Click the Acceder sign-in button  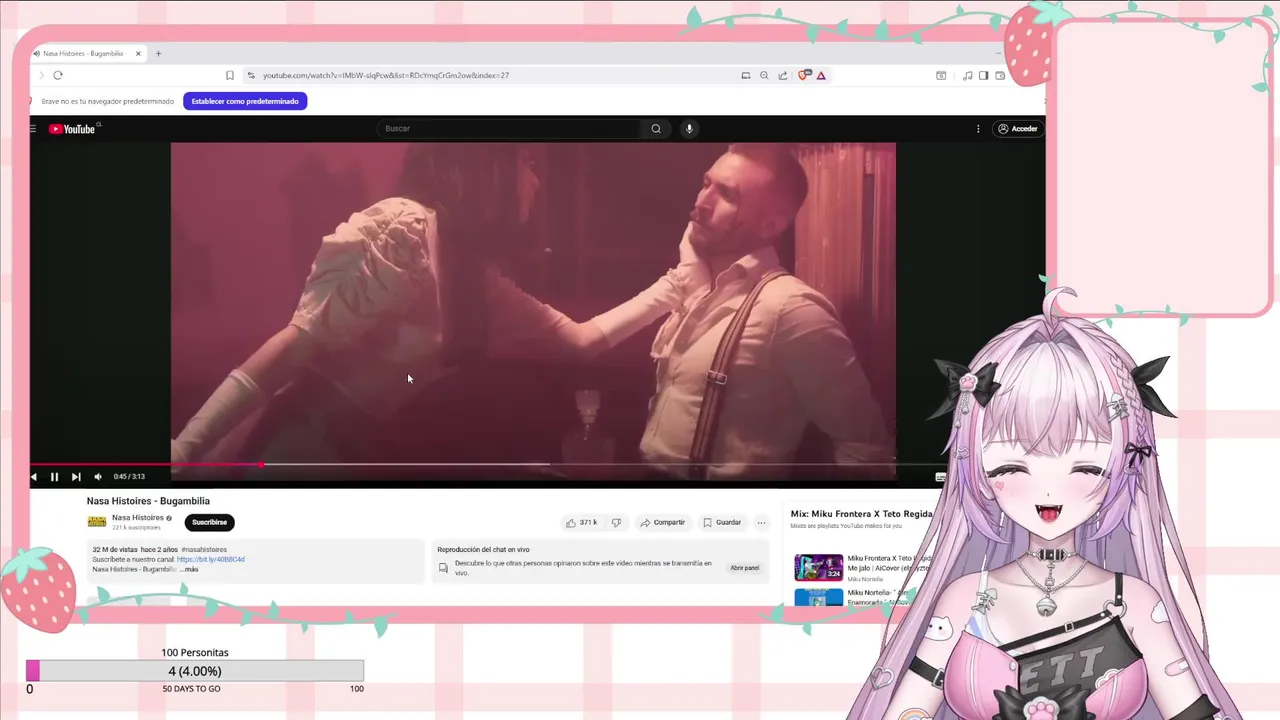pos(1018,128)
